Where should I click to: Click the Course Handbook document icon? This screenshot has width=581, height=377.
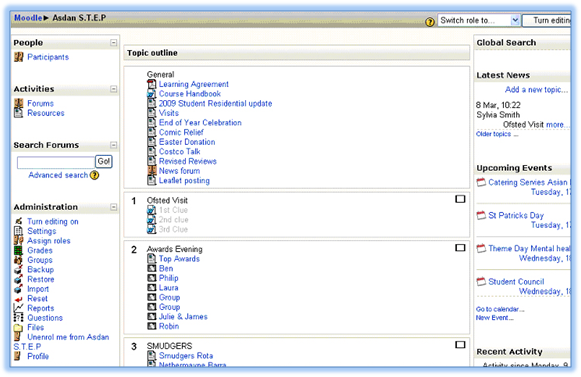(x=152, y=94)
